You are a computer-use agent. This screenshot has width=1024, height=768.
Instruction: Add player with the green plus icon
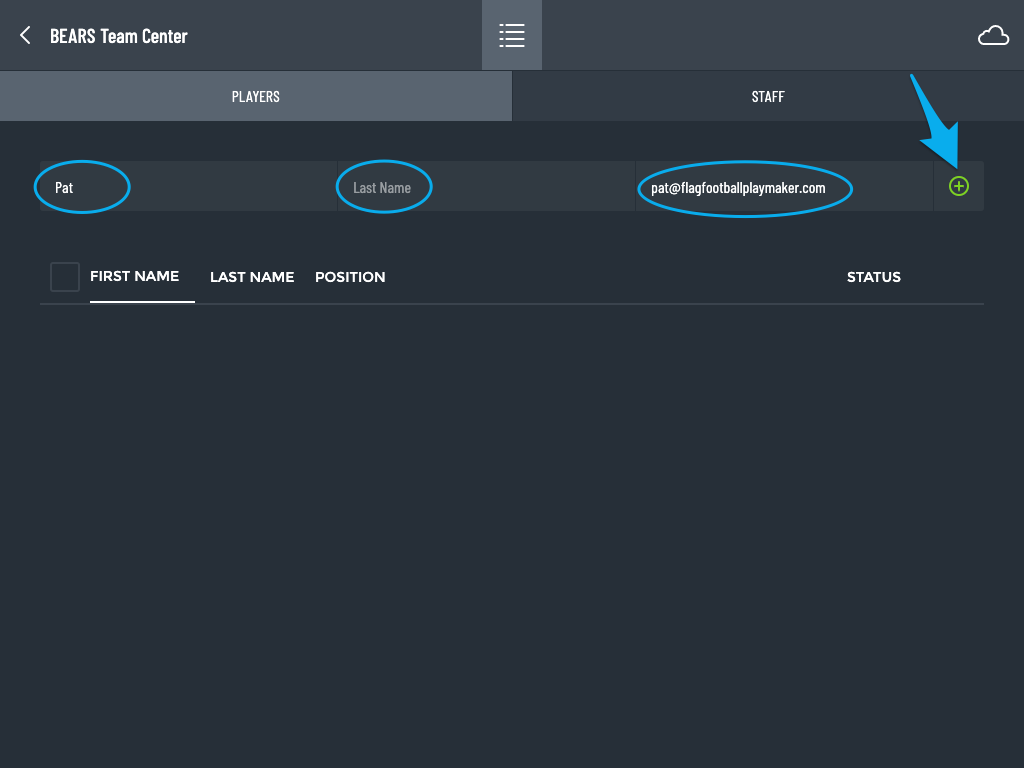tap(959, 186)
